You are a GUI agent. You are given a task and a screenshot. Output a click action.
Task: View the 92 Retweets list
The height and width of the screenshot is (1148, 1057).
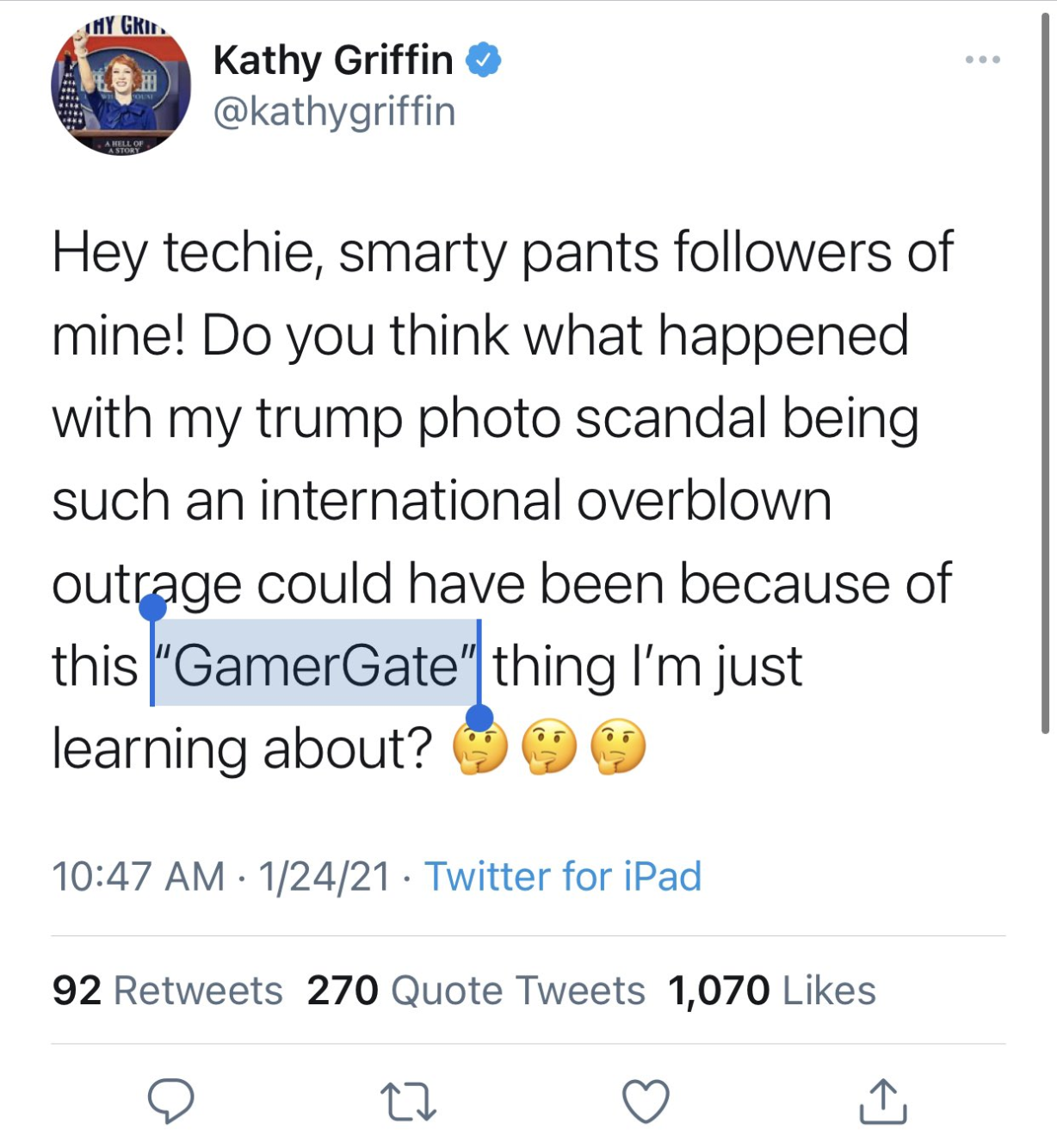pos(167,991)
